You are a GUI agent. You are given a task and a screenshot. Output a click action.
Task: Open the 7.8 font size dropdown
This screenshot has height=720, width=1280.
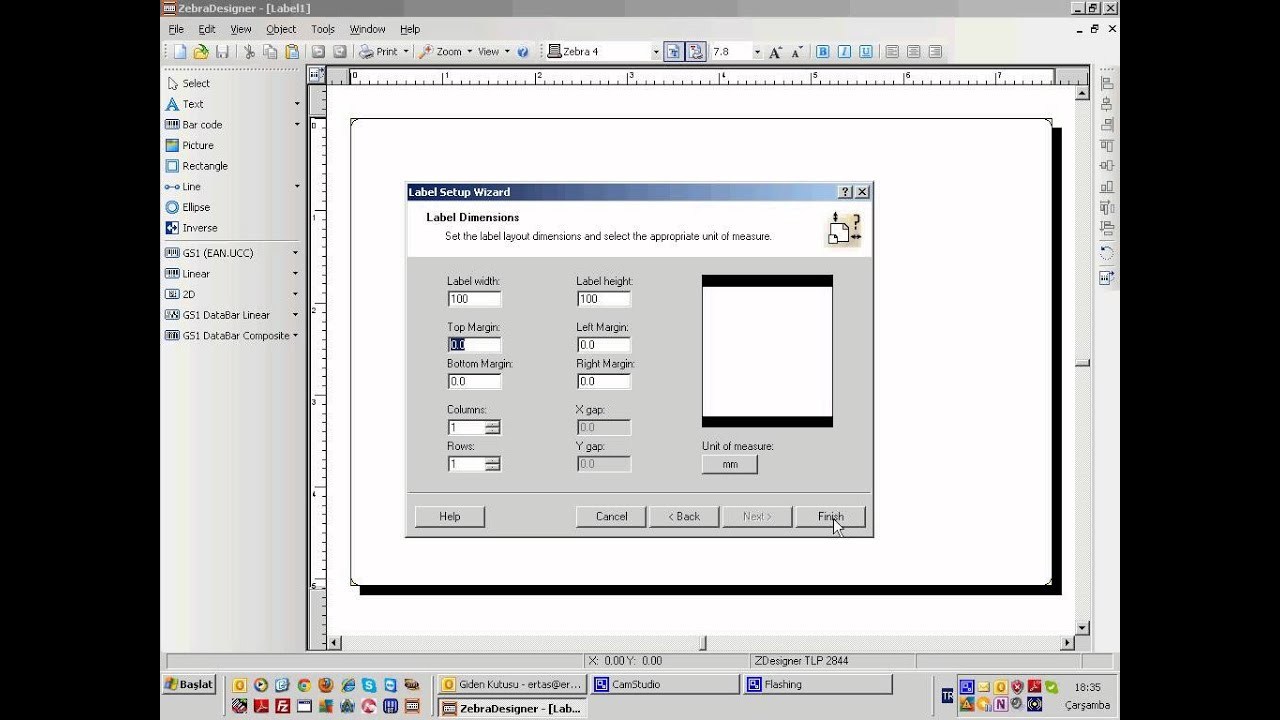tap(757, 52)
